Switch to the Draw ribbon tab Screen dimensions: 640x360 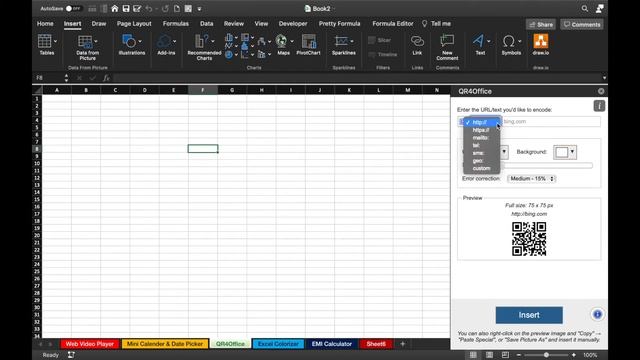[x=99, y=24]
